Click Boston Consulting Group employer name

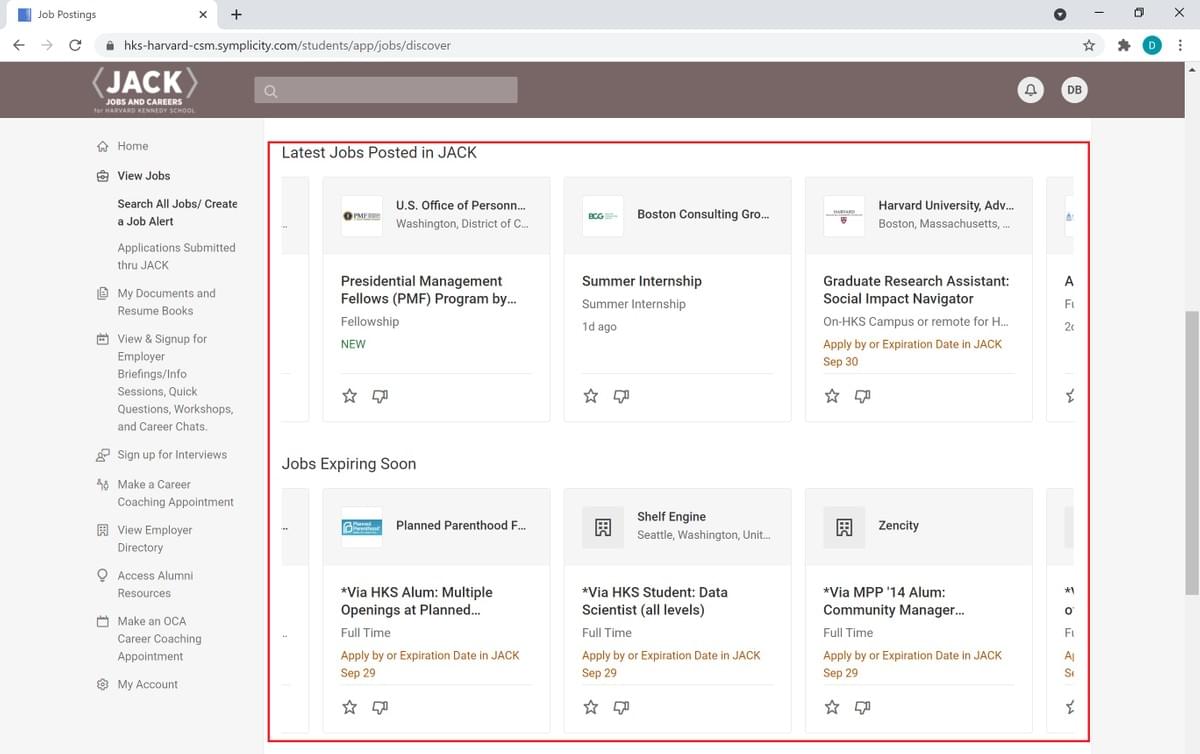click(703, 215)
